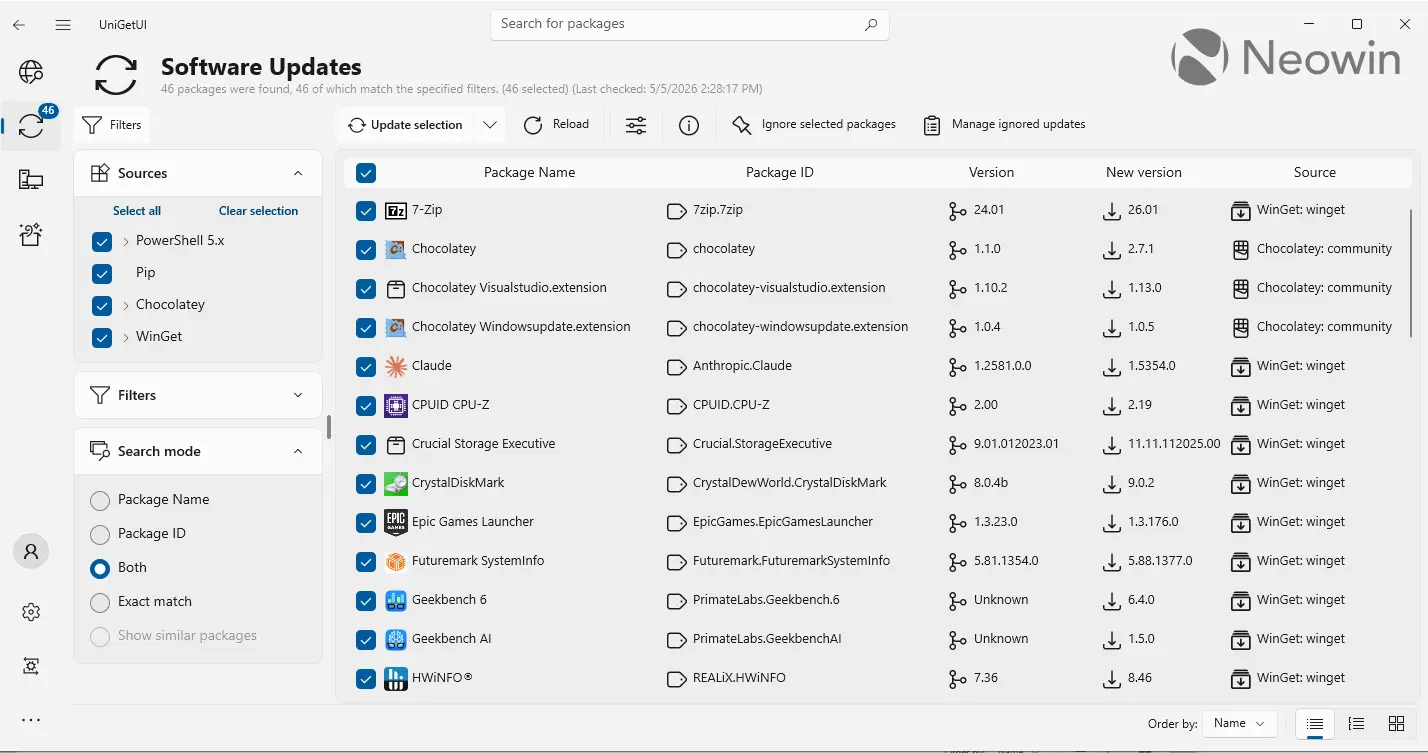Click the CPUID CPU-Z application icon
The height and width of the screenshot is (753, 1428).
[396, 405]
